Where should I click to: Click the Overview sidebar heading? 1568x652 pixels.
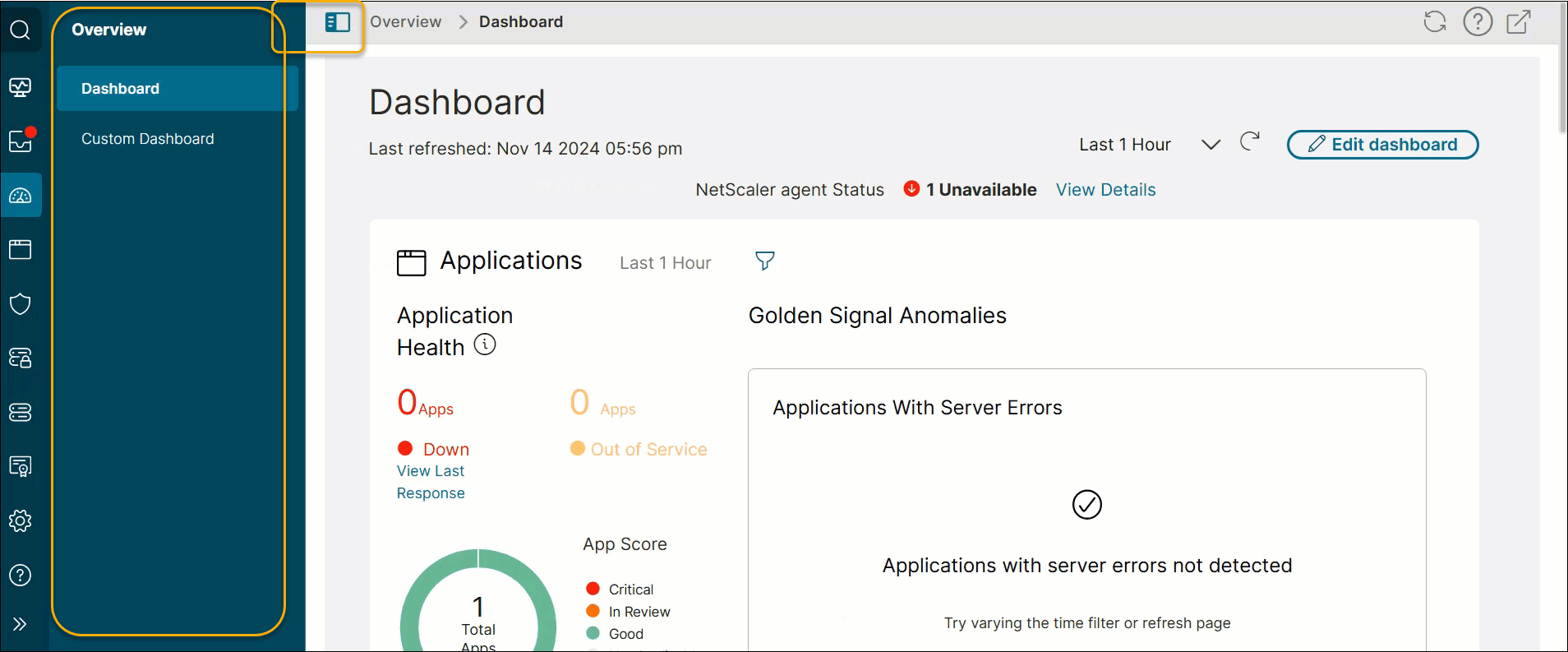pos(109,30)
